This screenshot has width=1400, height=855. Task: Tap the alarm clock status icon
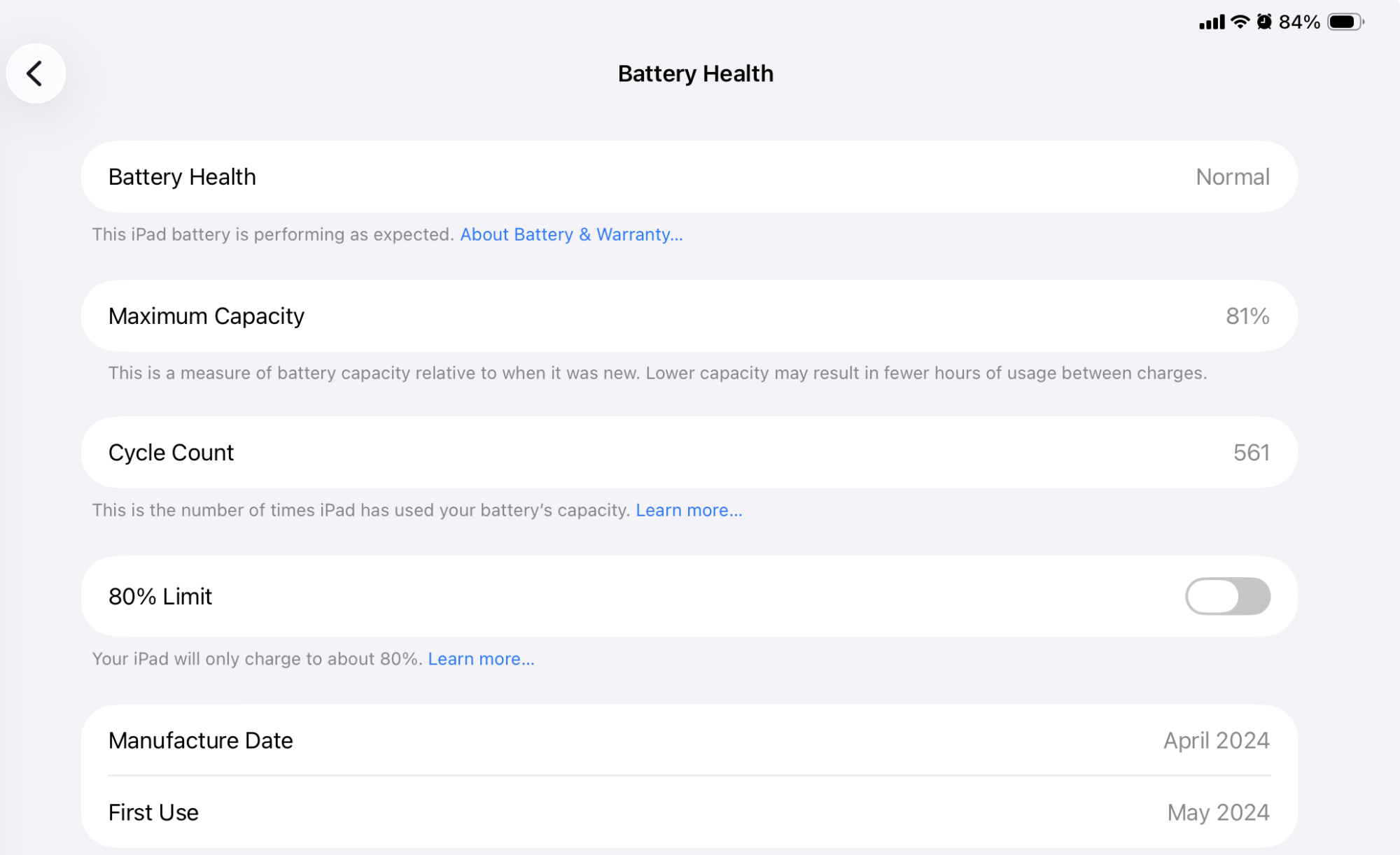[1264, 22]
